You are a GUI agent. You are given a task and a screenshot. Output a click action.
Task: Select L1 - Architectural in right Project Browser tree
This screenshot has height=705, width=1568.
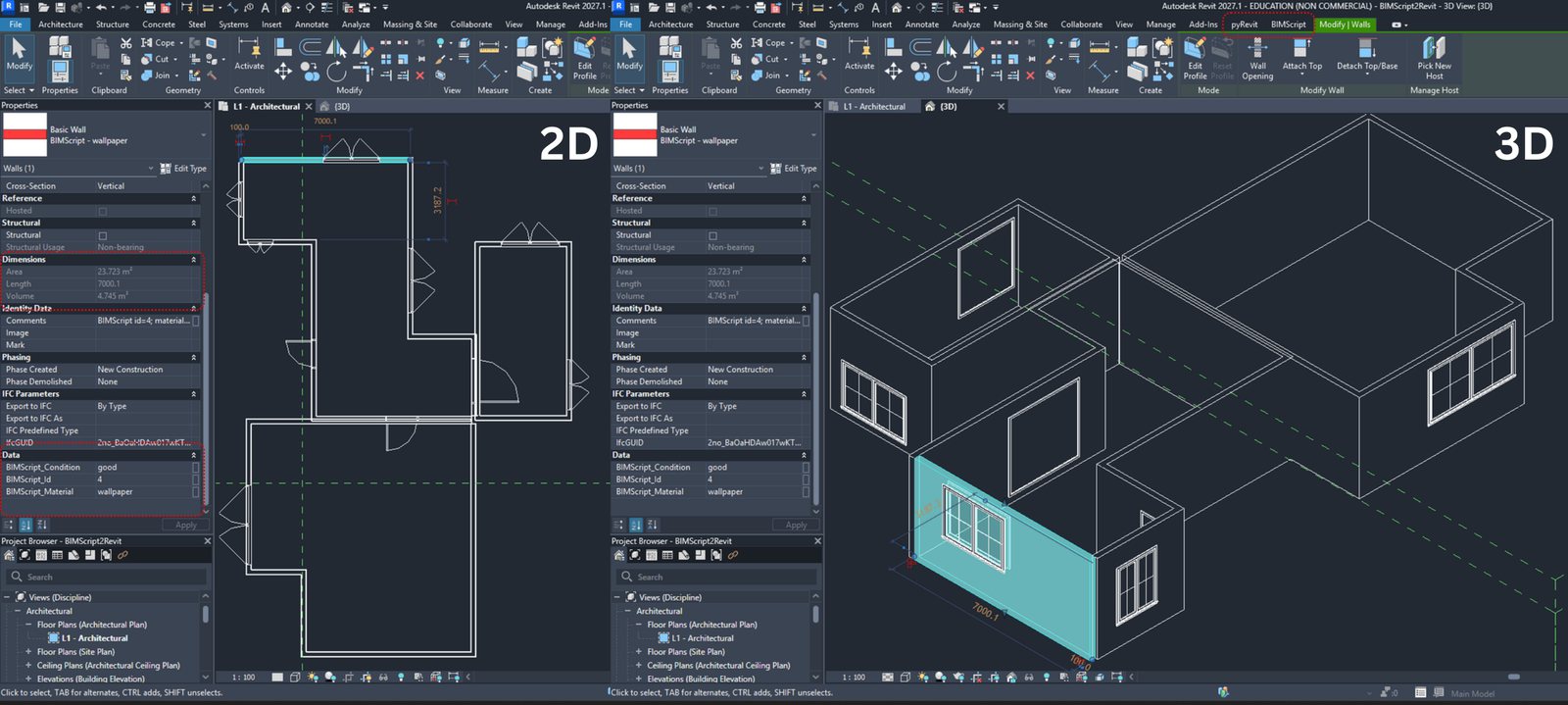tap(702, 638)
